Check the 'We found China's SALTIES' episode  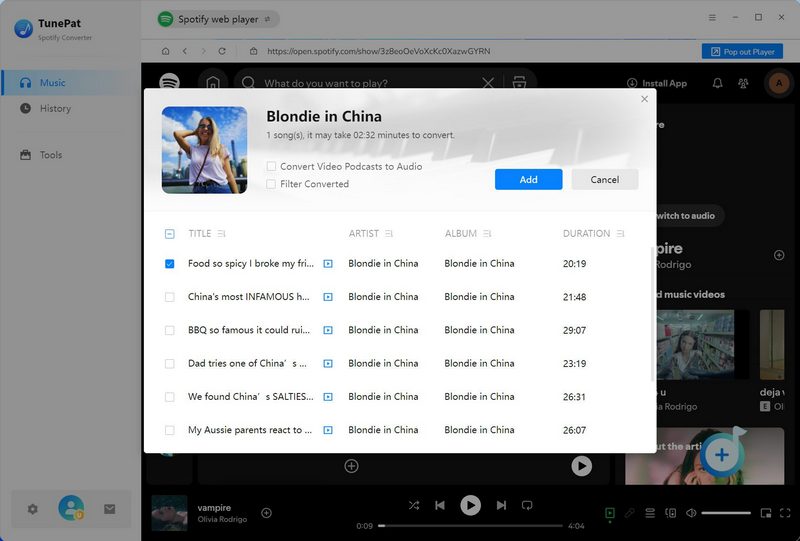click(x=170, y=397)
